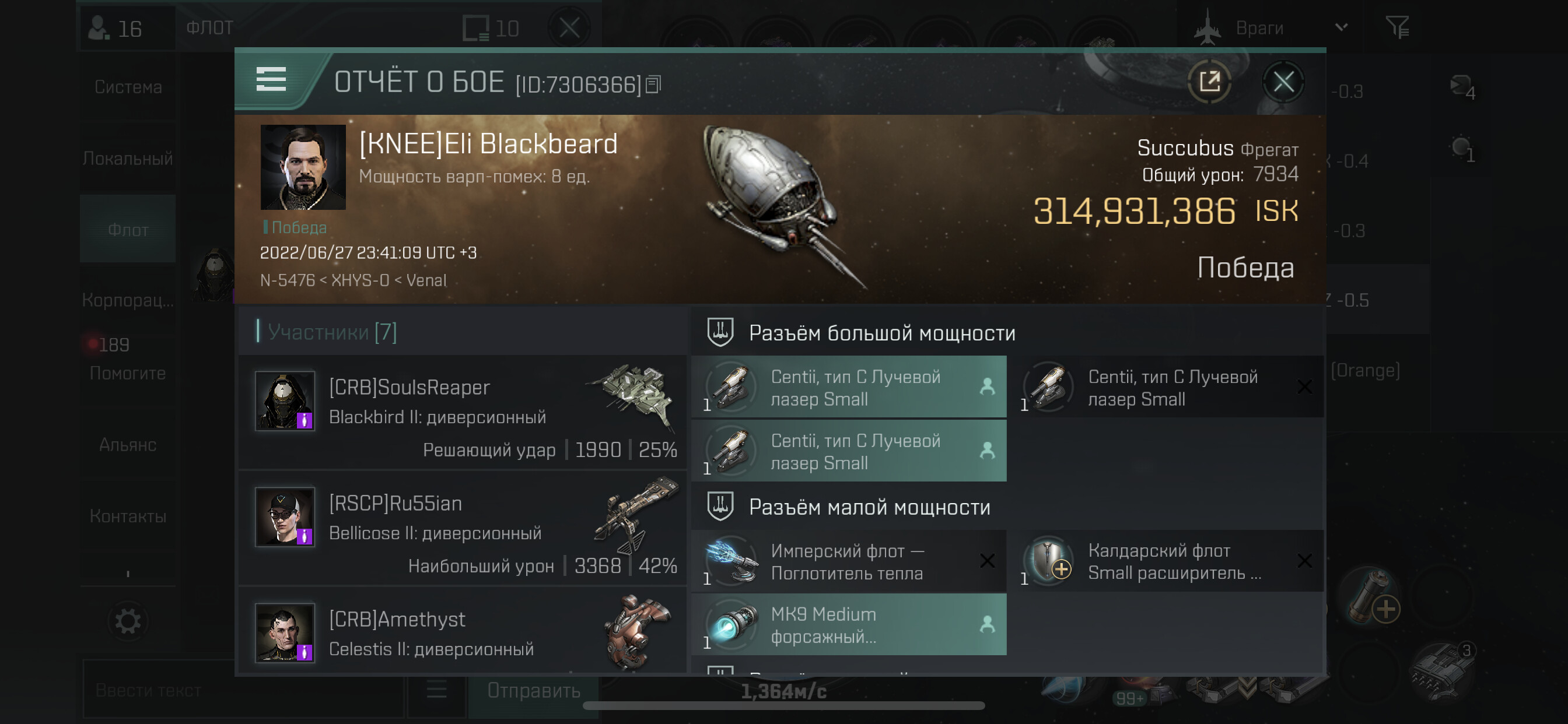
Task: Open chat settings gear icon
Action: 128,621
